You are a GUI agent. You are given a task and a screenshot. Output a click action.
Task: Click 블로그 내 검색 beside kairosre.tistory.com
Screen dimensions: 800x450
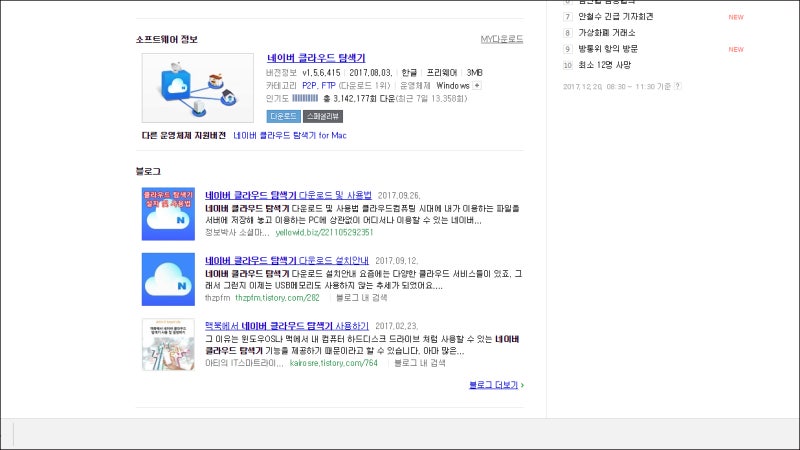point(419,363)
